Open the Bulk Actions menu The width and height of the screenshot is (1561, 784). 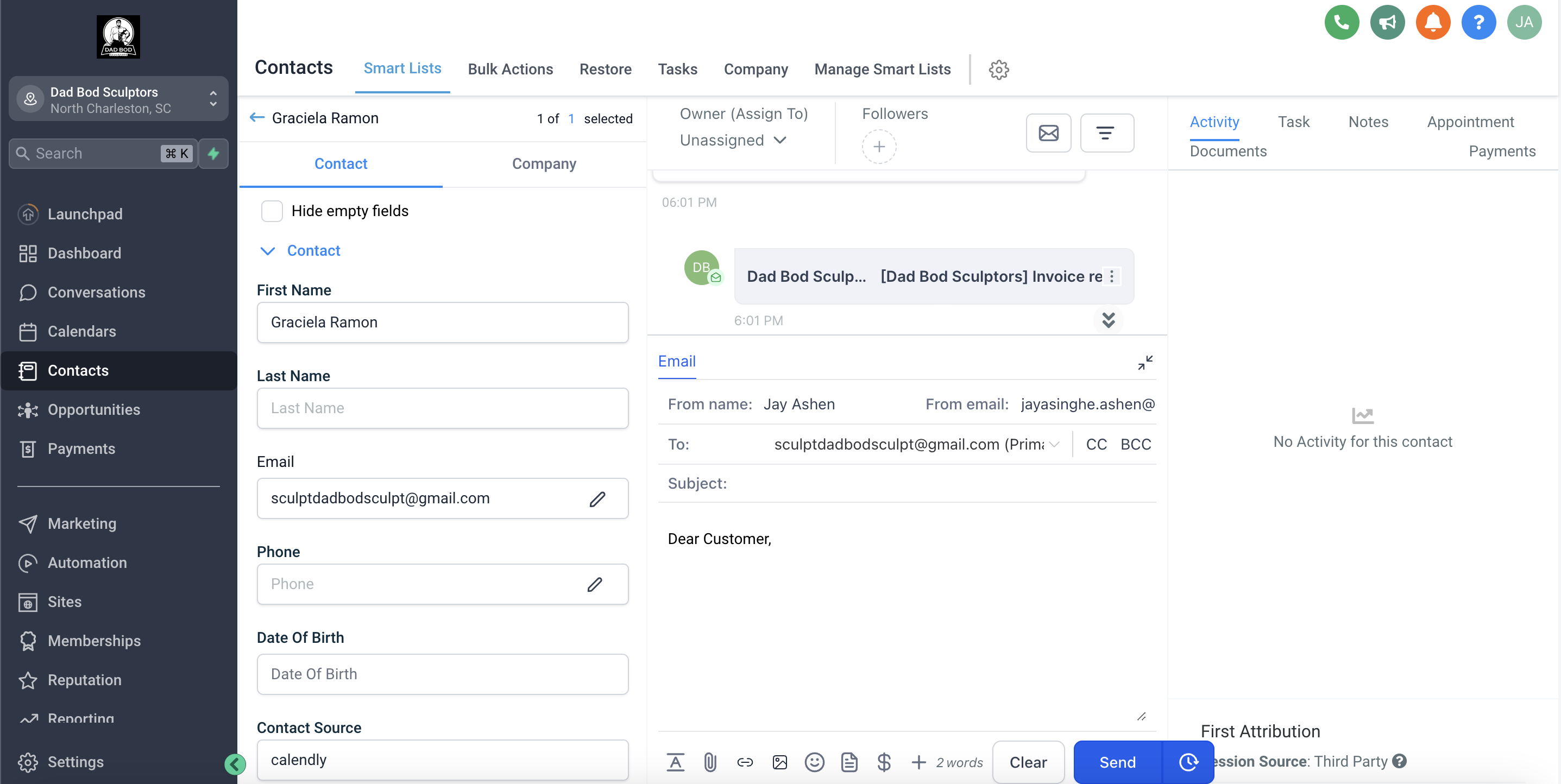click(x=510, y=69)
